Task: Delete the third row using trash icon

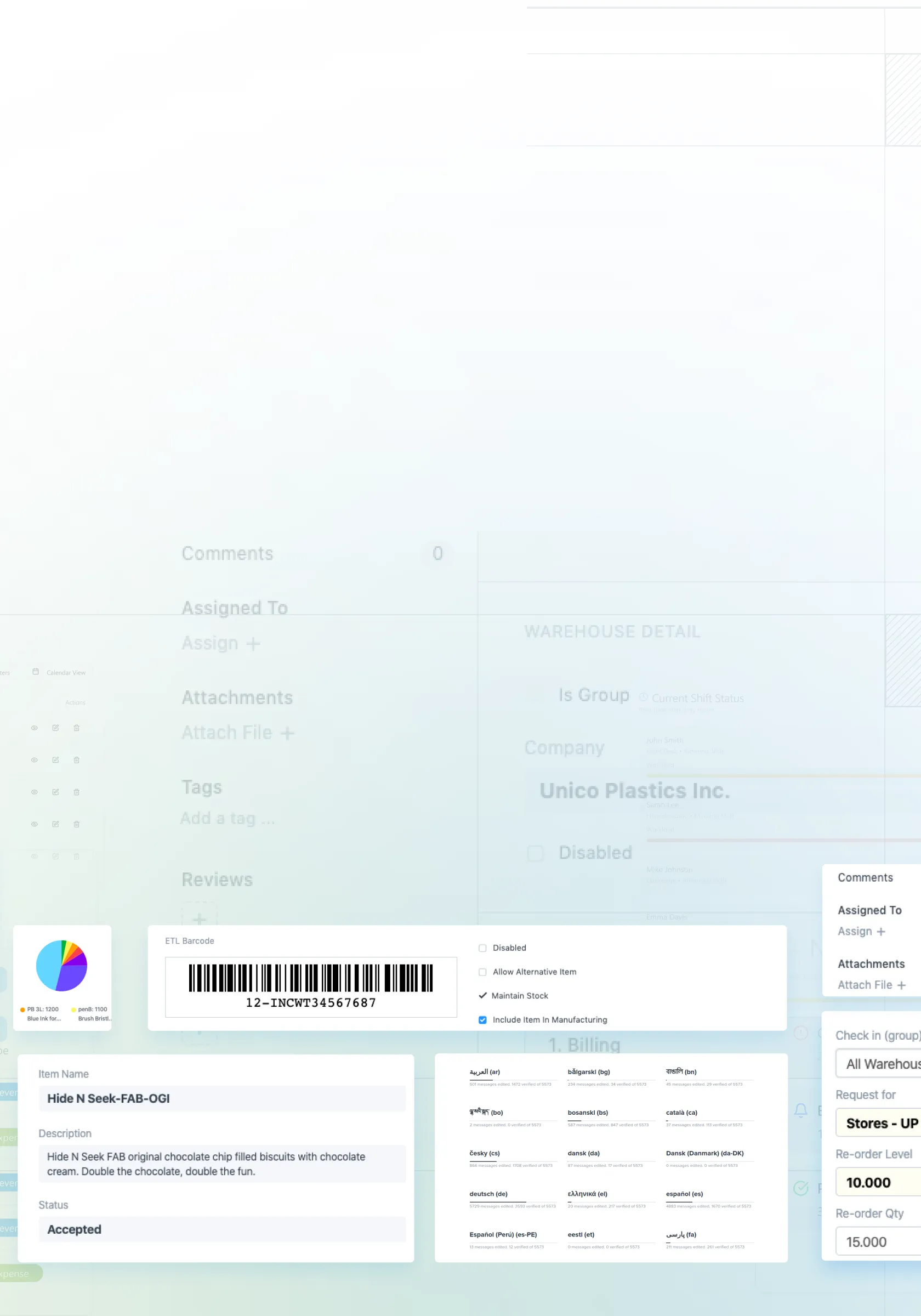Action: point(76,792)
